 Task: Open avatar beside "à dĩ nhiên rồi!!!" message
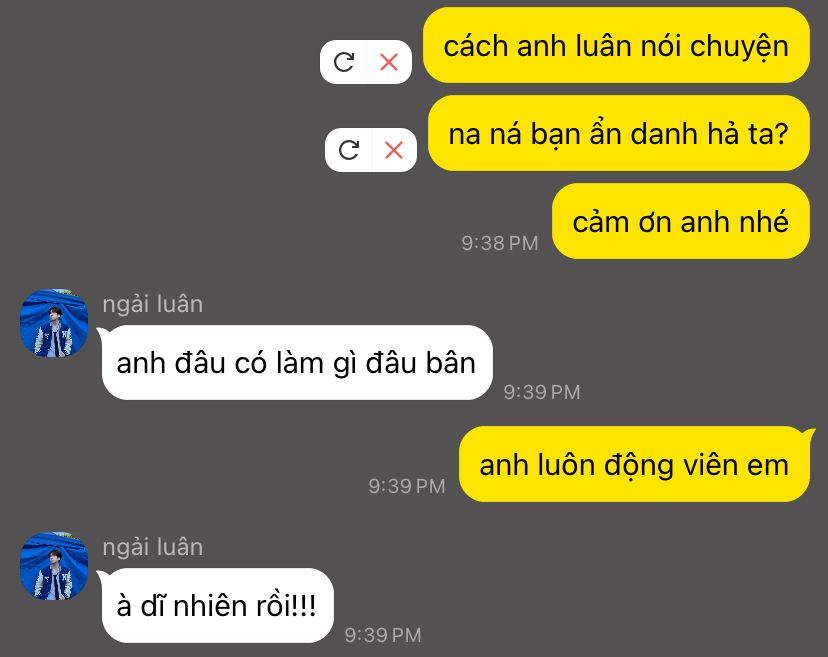pyautogui.click(x=54, y=566)
